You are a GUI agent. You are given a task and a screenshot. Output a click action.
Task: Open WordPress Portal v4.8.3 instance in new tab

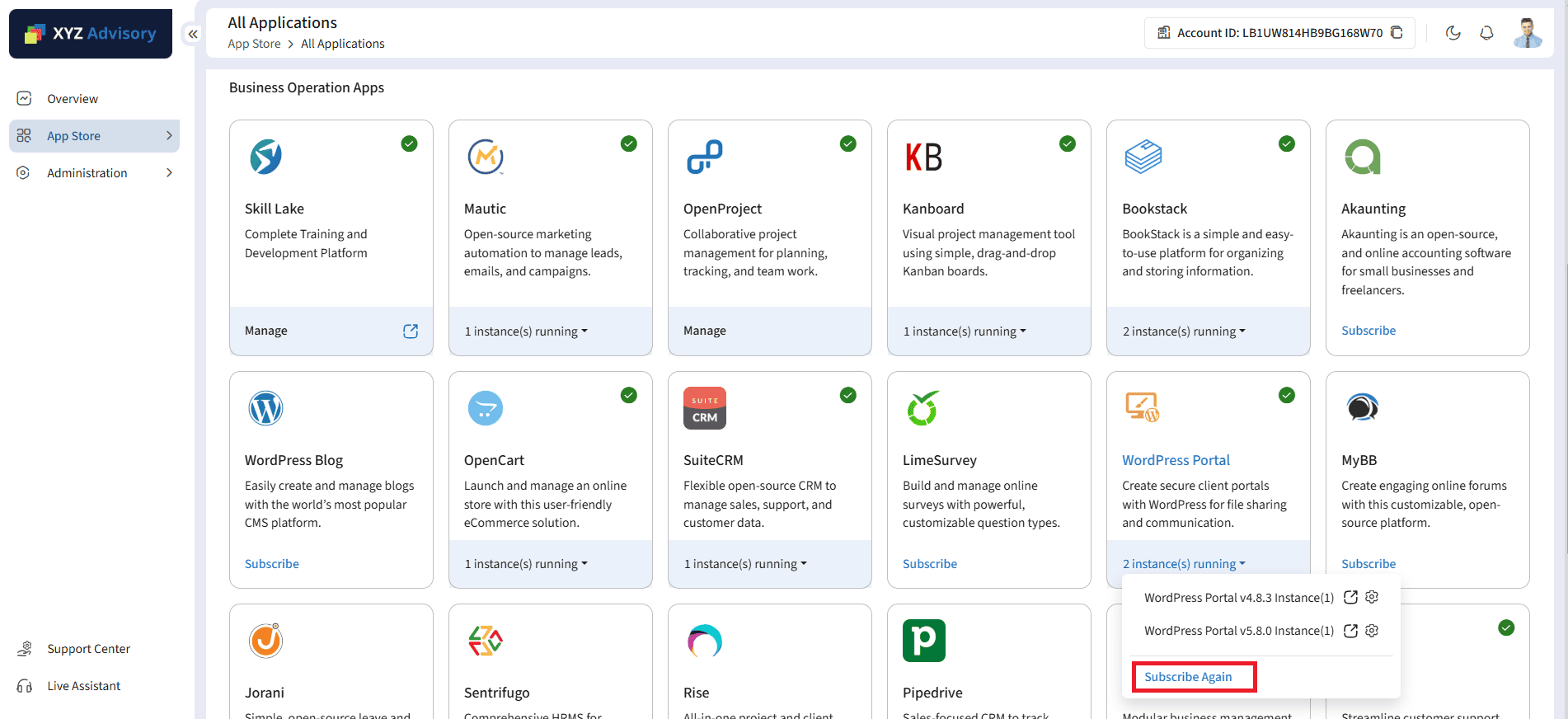[x=1350, y=598]
